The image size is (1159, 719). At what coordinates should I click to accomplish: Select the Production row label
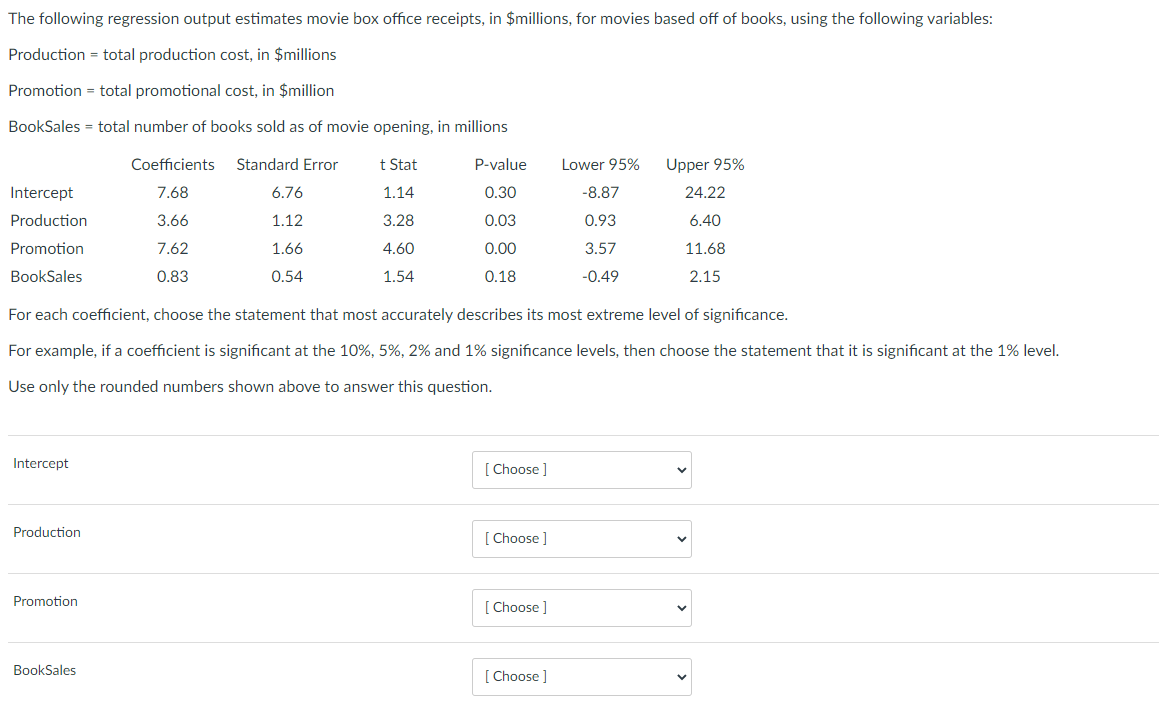click(48, 220)
